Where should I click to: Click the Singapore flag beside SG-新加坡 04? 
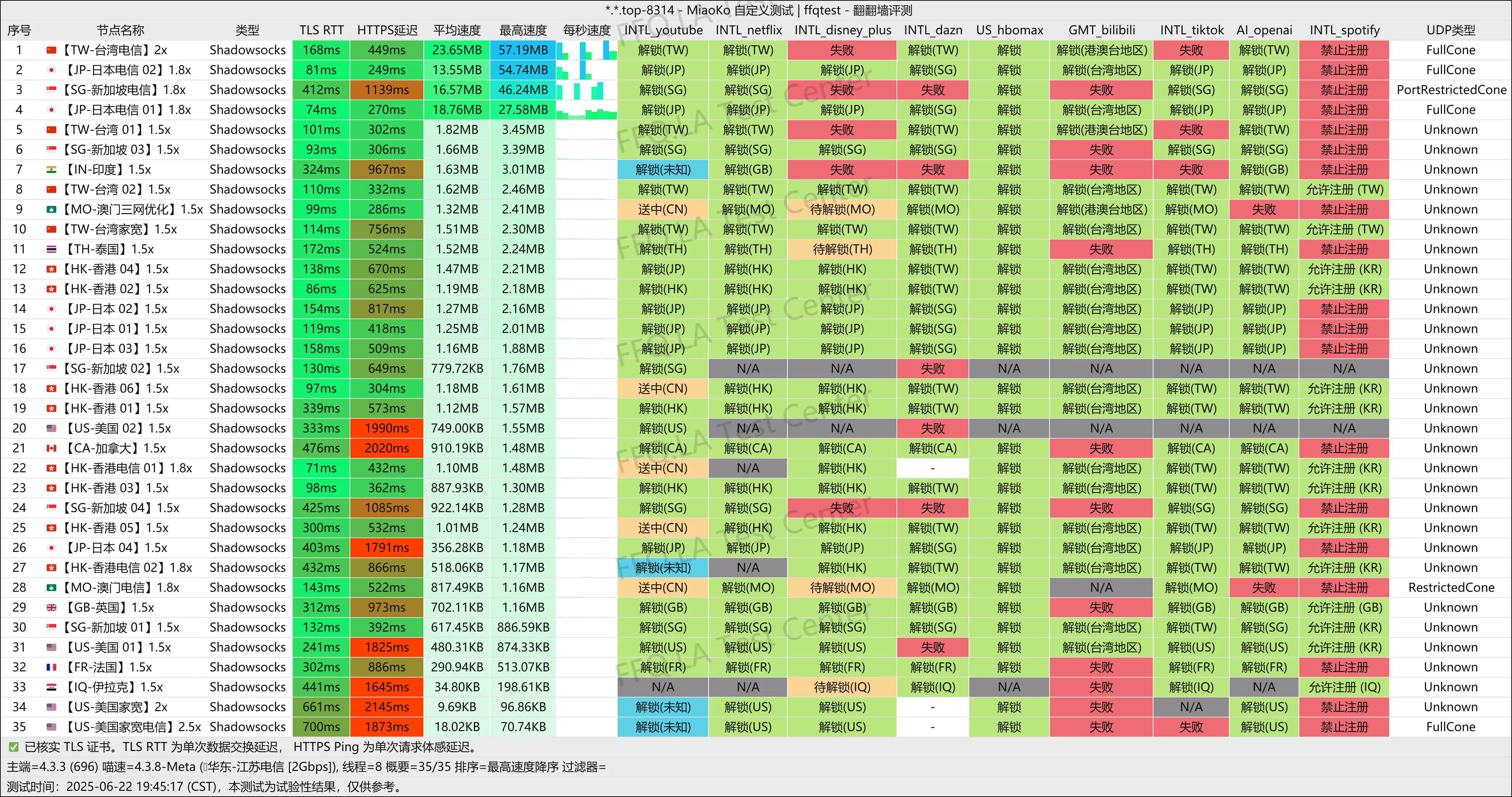pyautogui.click(x=51, y=508)
